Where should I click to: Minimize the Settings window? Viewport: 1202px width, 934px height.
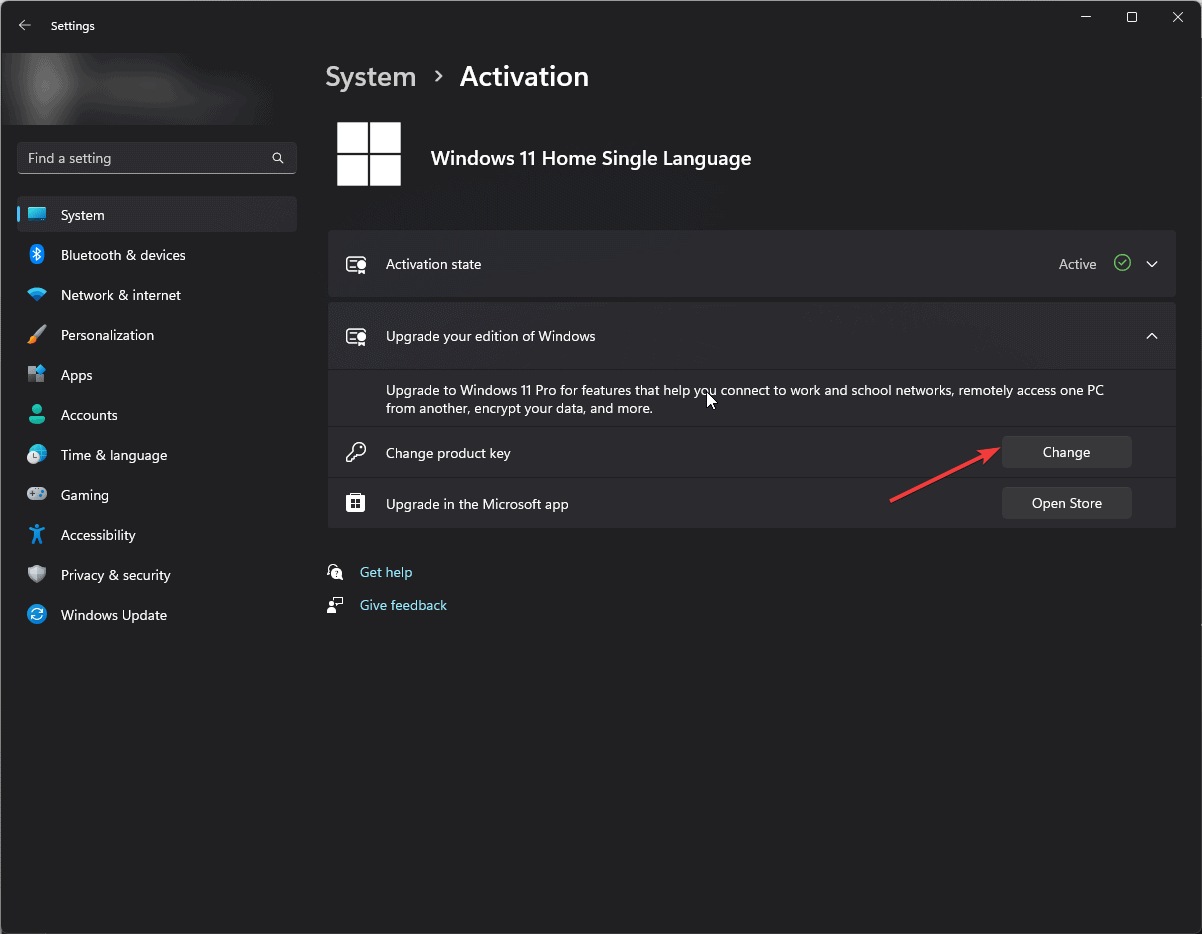click(x=1086, y=17)
